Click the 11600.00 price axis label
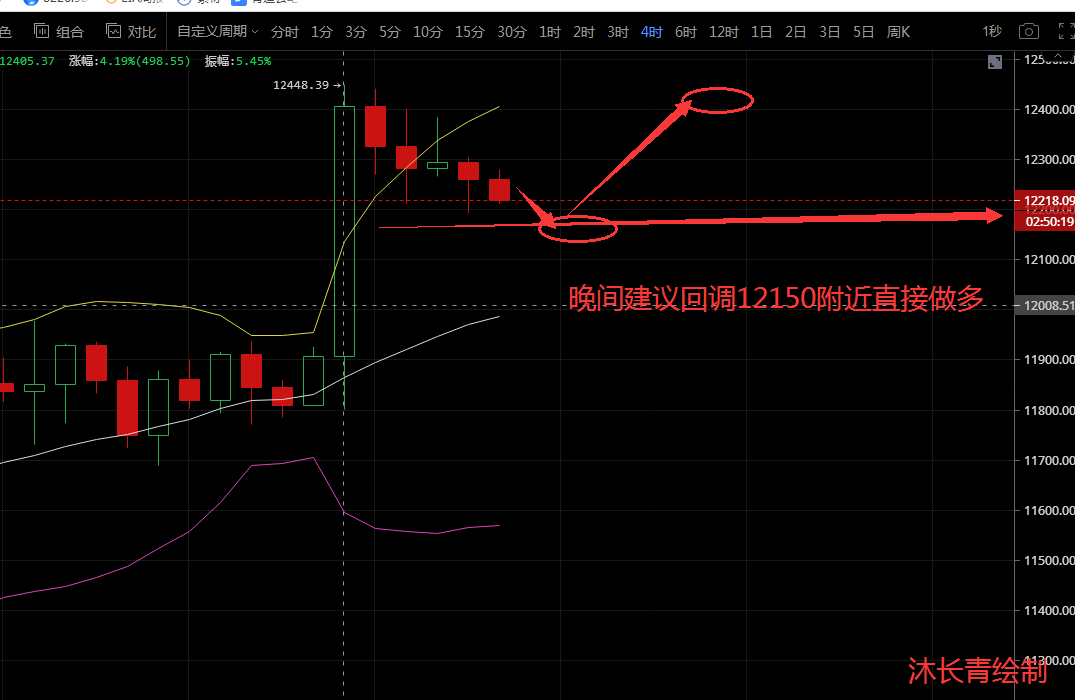 click(1049, 510)
